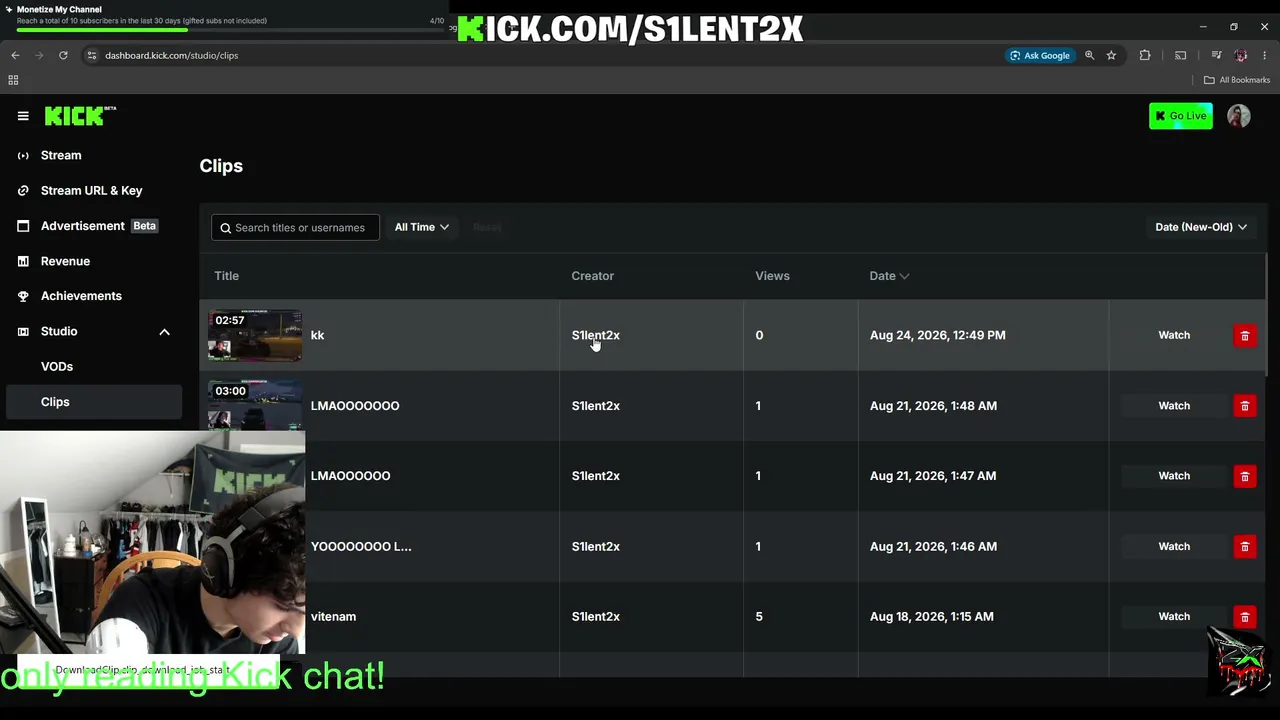Screen dimensions: 1280x720
Task: Go to Stream URL & Key
Action: coord(91,190)
